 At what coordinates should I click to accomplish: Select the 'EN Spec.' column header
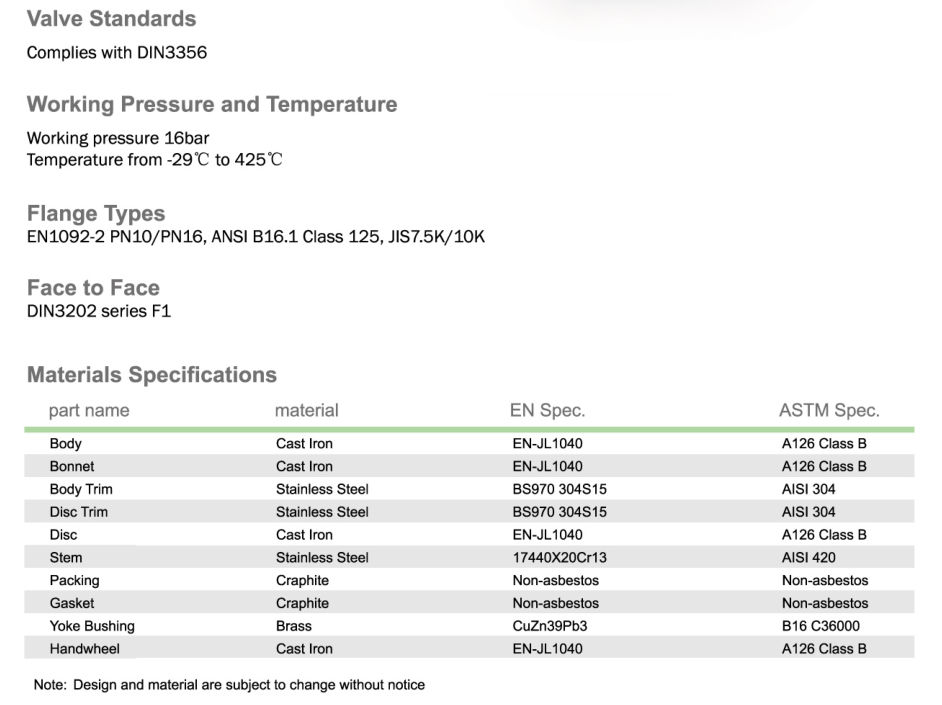547,410
